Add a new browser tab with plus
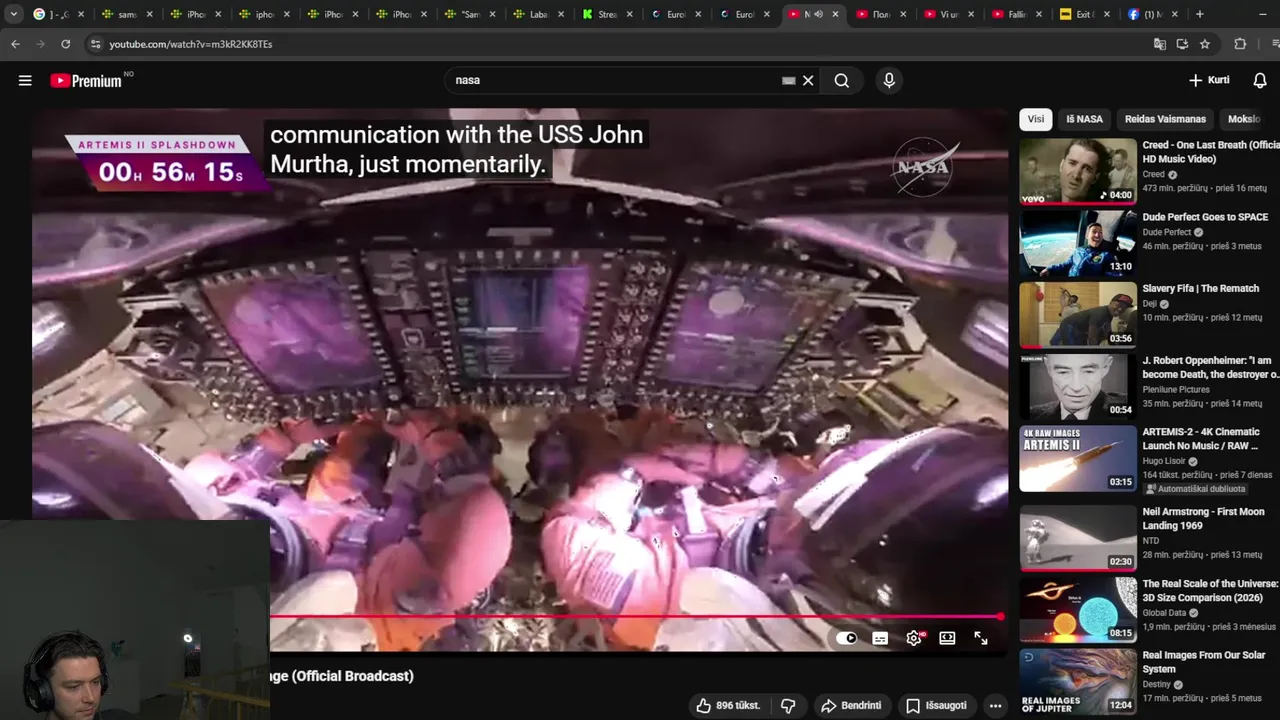Image resolution: width=1280 pixels, height=720 pixels. click(x=1200, y=14)
